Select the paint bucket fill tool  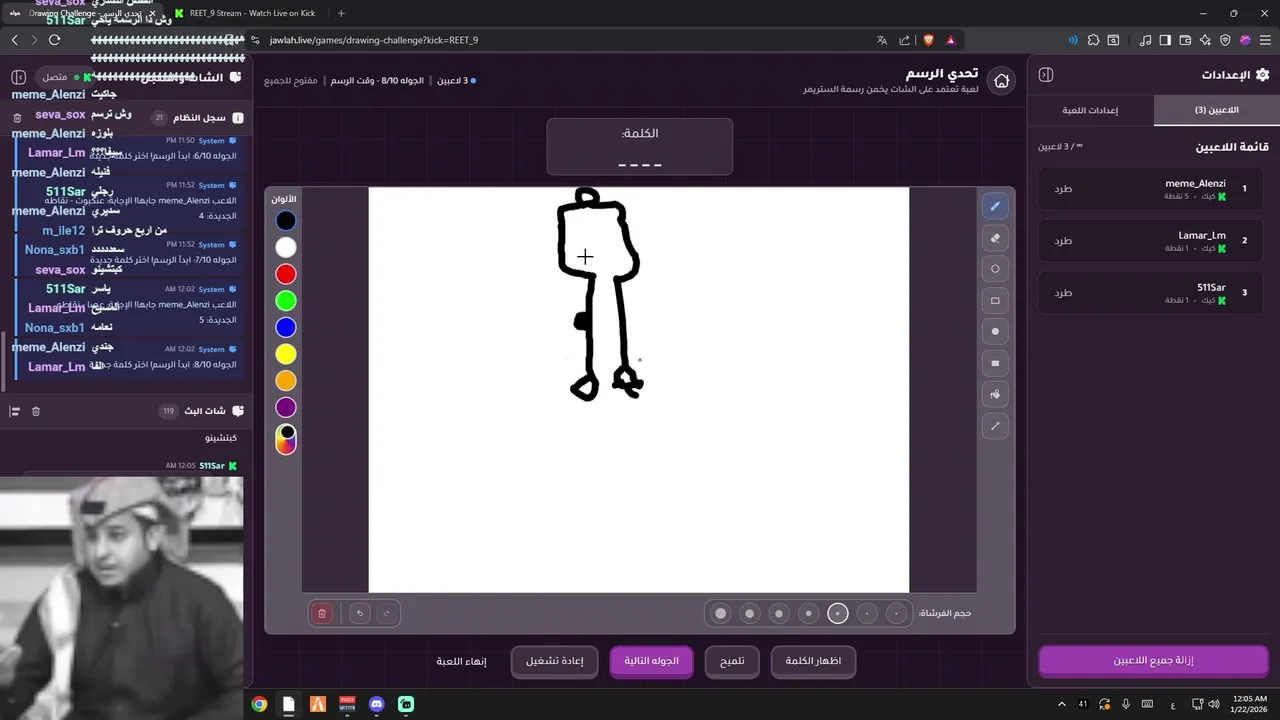click(995, 394)
